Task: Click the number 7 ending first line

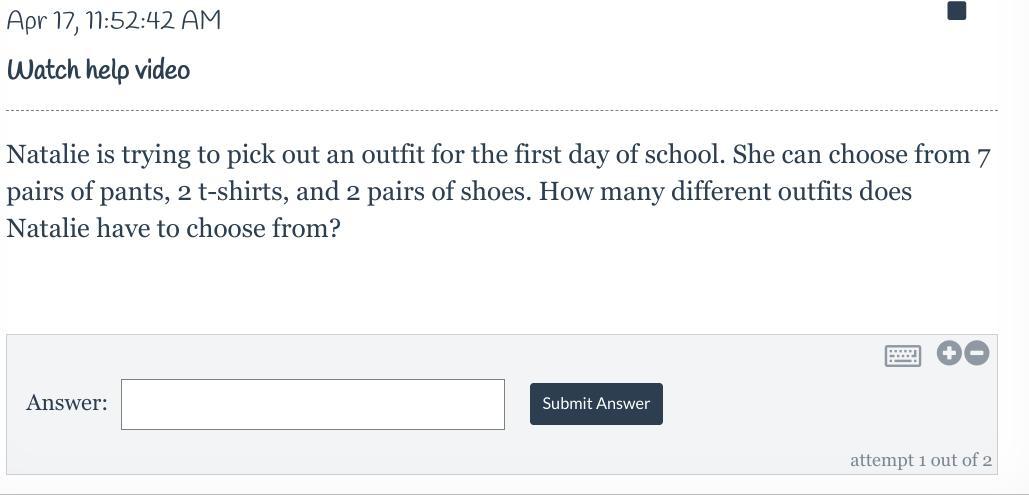Action: (983, 156)
